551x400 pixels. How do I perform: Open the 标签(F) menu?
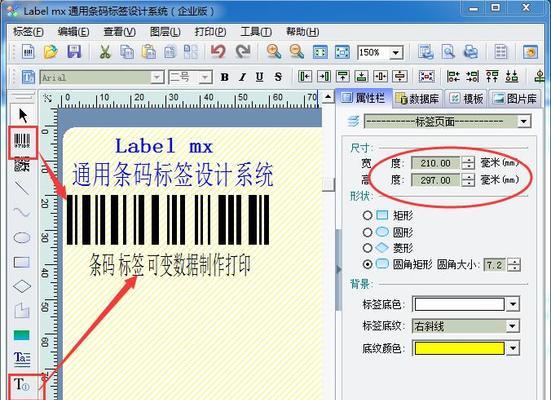click(28, 32)
